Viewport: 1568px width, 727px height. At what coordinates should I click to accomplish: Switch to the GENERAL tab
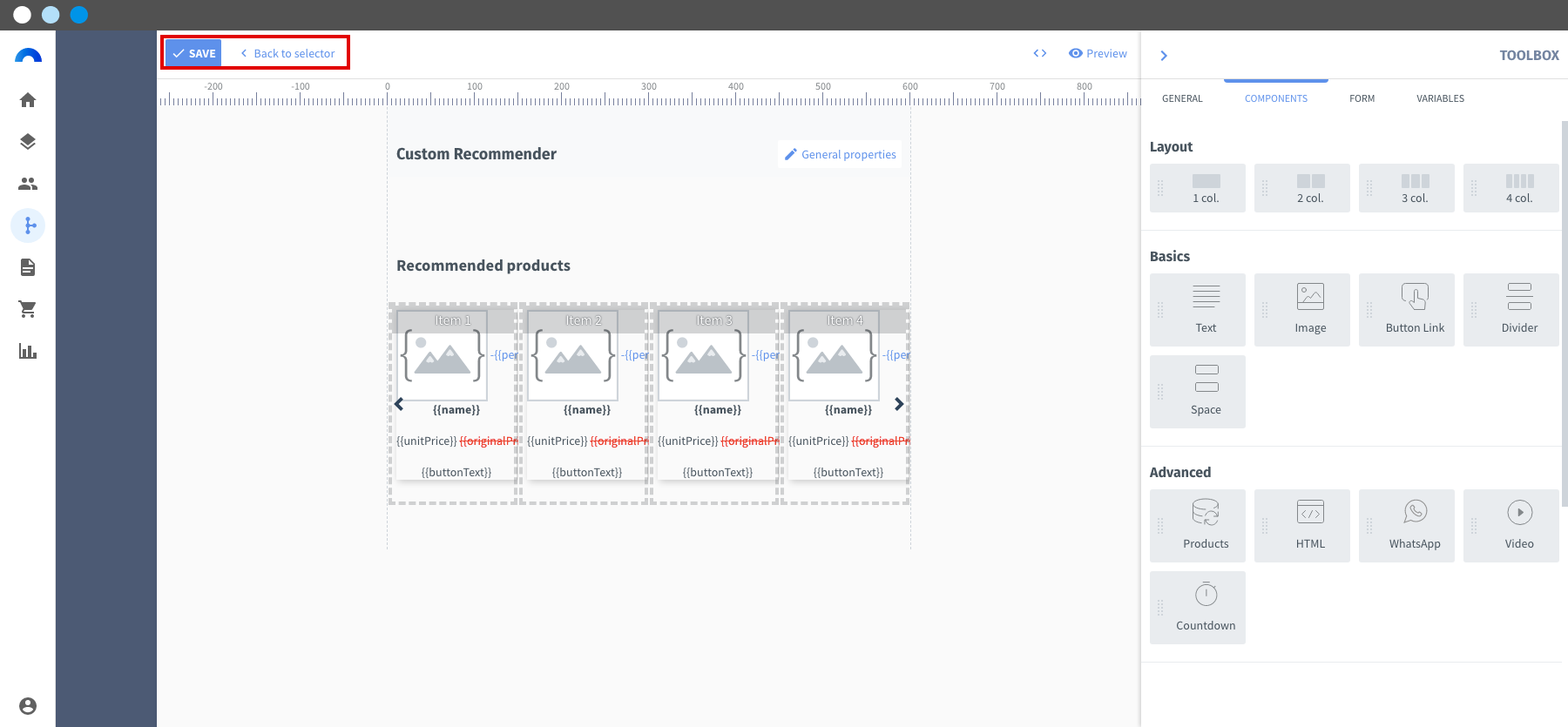coord(1182,98)
